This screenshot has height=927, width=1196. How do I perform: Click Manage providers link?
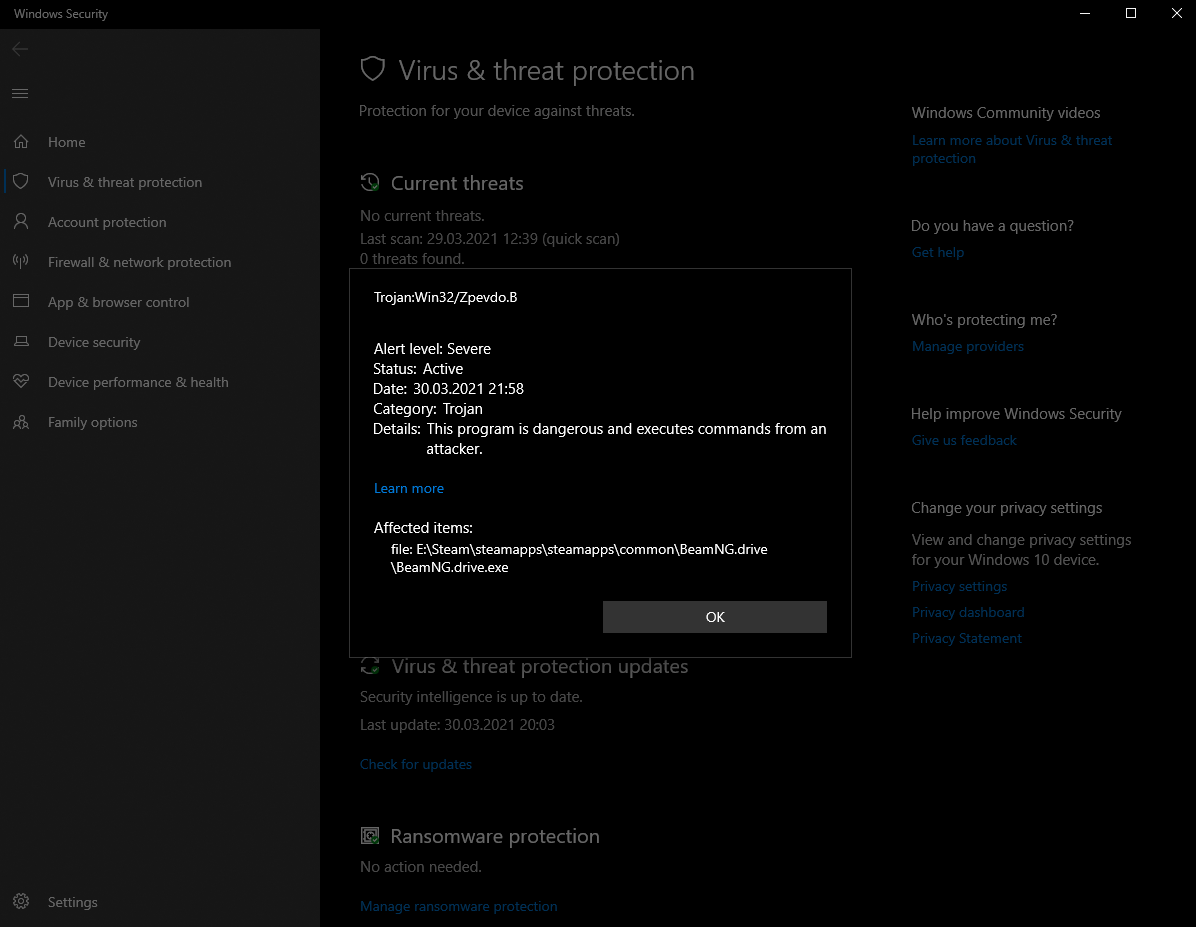point(967,346)
